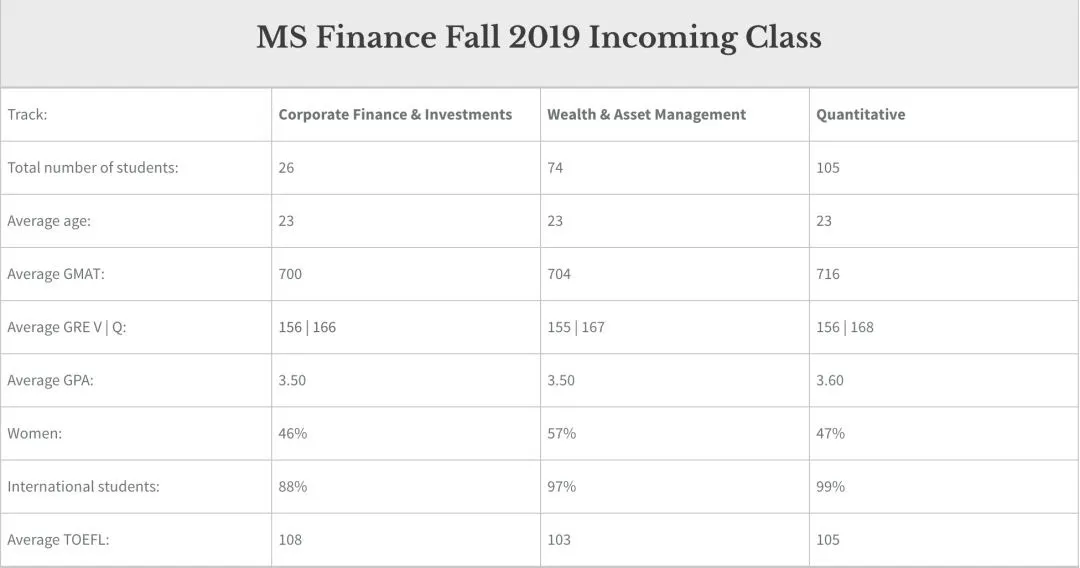1080x568 pixels.
Task: Click the Quantitative average GMAT value 716
Action: [x=828, y=274]
